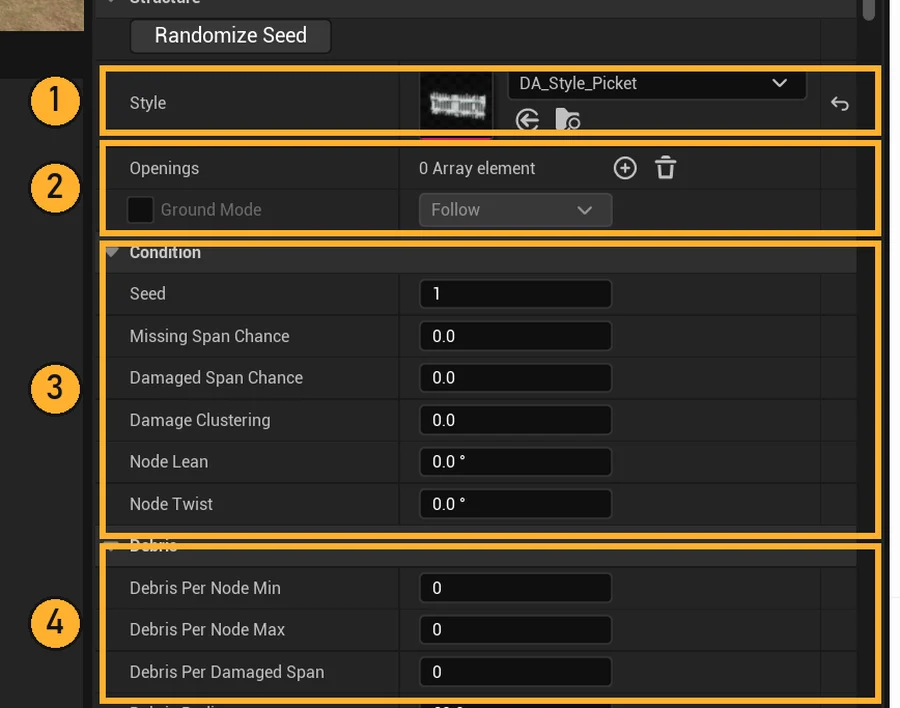Remove all Openings array elements
900x708 pixels.
[665, 168]
